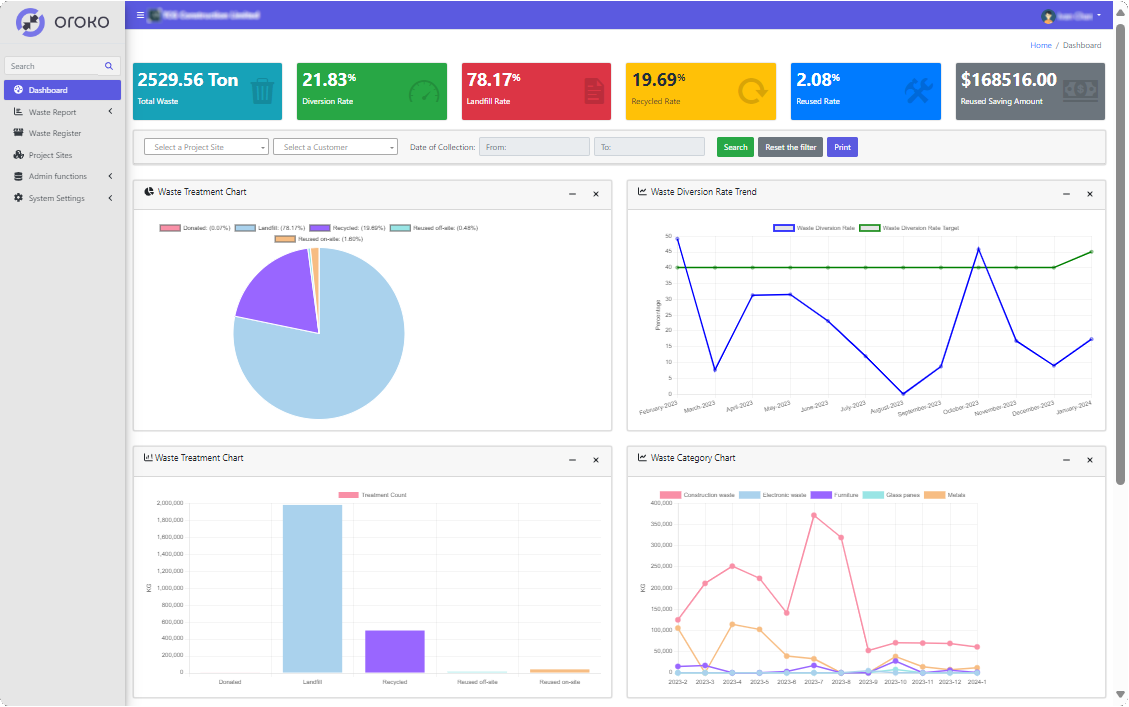
Task: Click the magnifier icon in sidebar search box
Action: (x=108, y=64)
